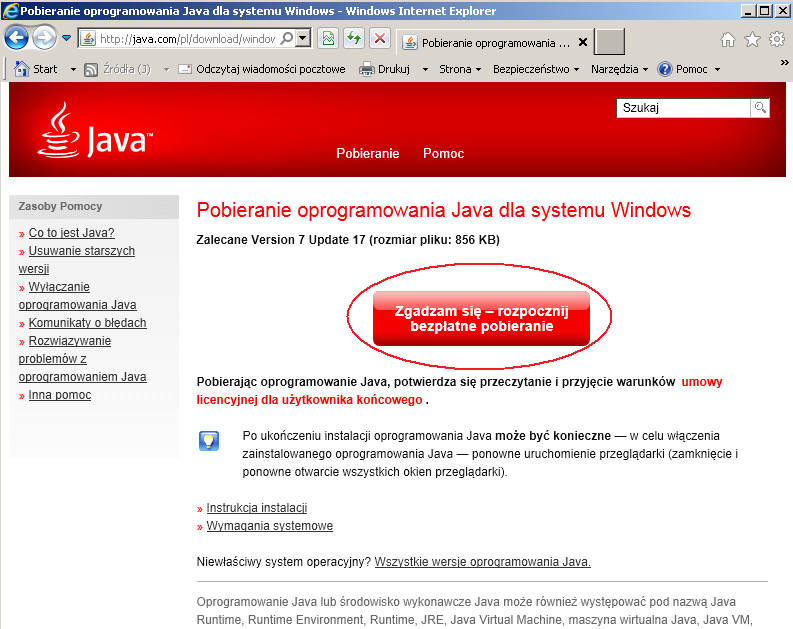Open the 'Inna pomoc' sidebar link
The height and width of the screenshot is (629, 793).
tap(60, 395)
